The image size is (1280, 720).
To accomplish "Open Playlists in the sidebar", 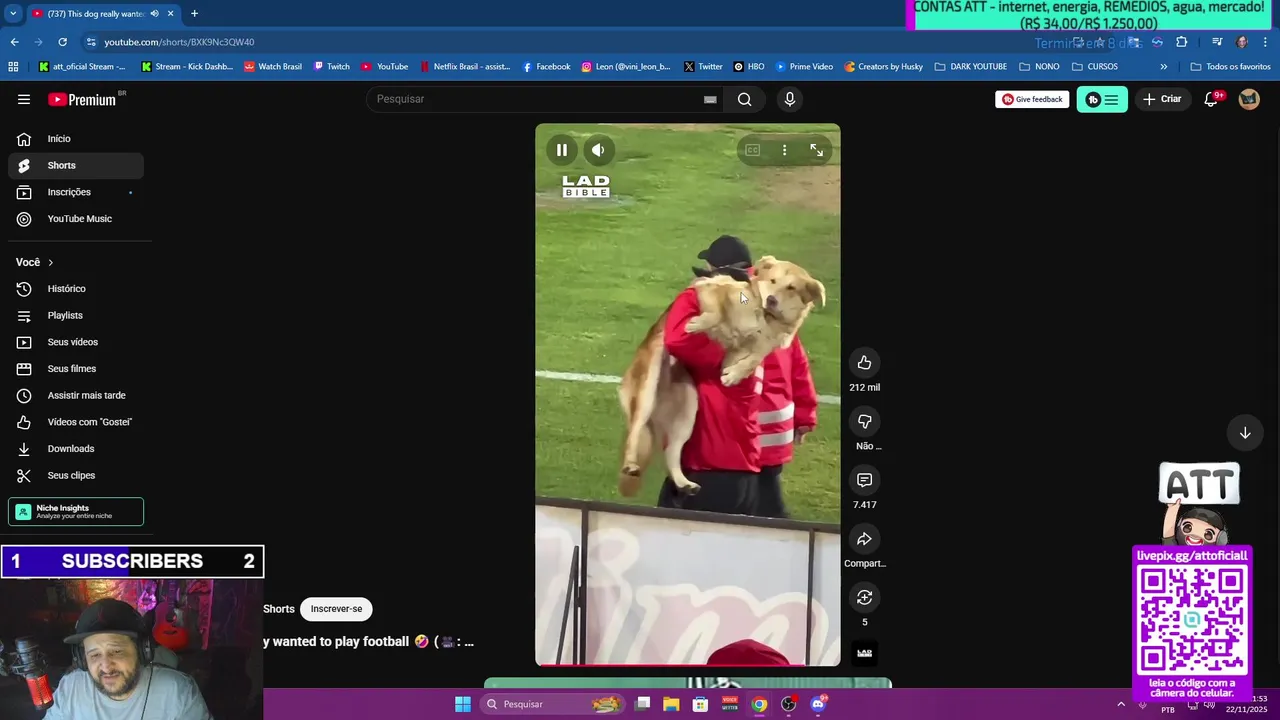I will pos(76,315).
